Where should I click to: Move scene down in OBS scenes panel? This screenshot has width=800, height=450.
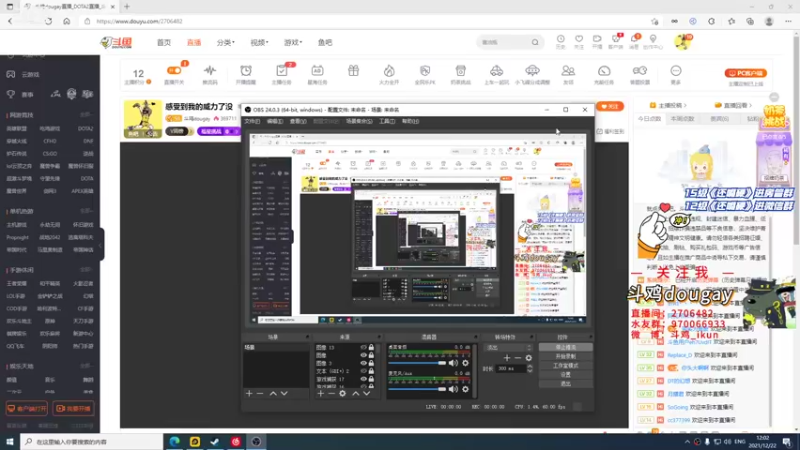tap(284, 393)
